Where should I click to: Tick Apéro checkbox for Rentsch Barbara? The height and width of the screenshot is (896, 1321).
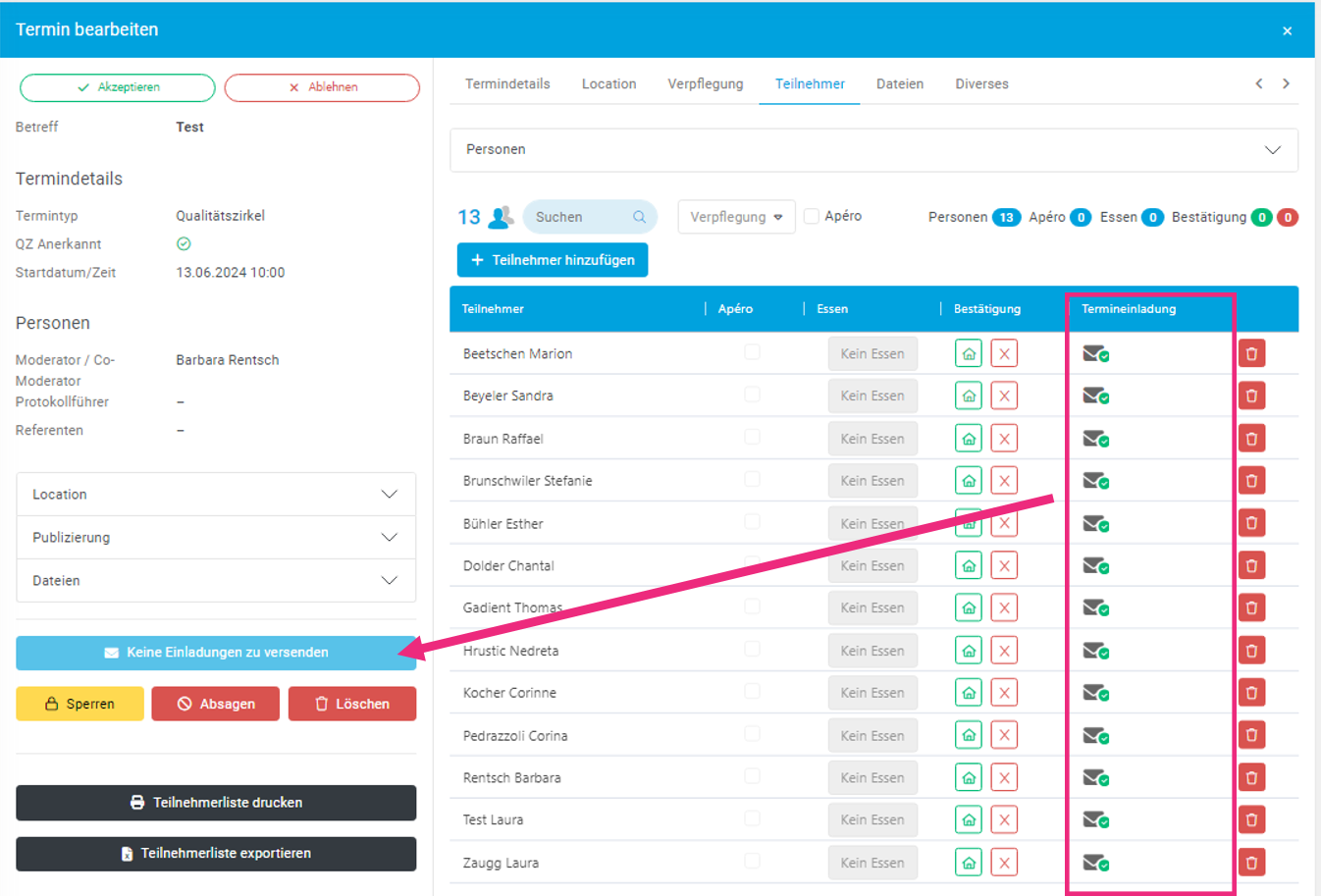[752, 776]
